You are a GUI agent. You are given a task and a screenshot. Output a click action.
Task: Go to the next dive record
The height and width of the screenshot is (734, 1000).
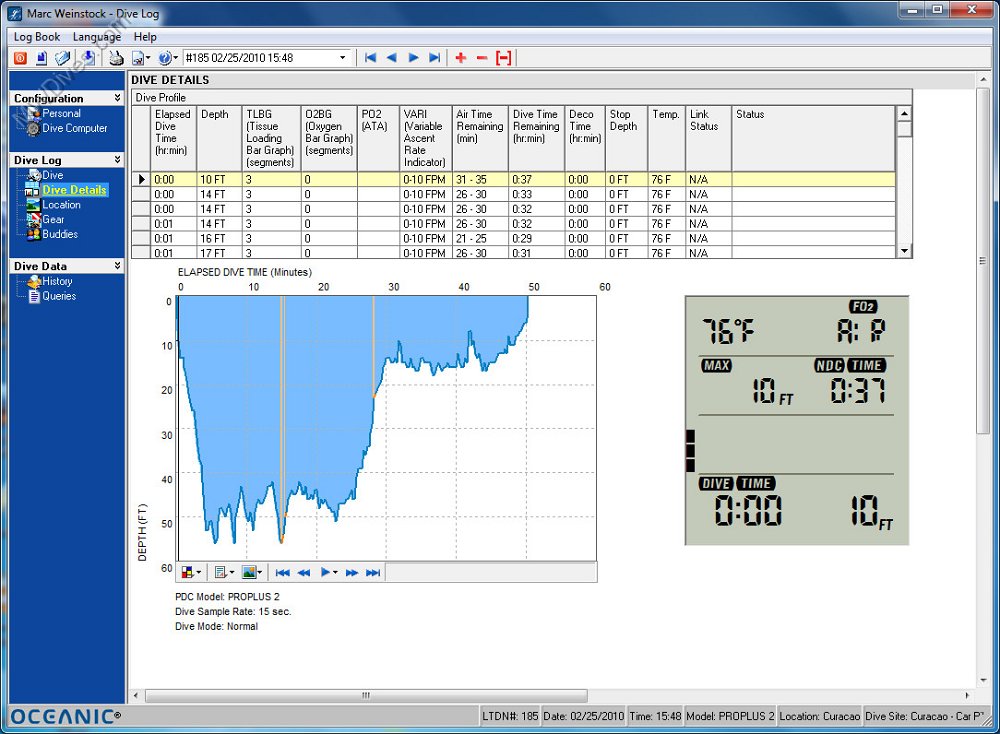coord(413,58)
